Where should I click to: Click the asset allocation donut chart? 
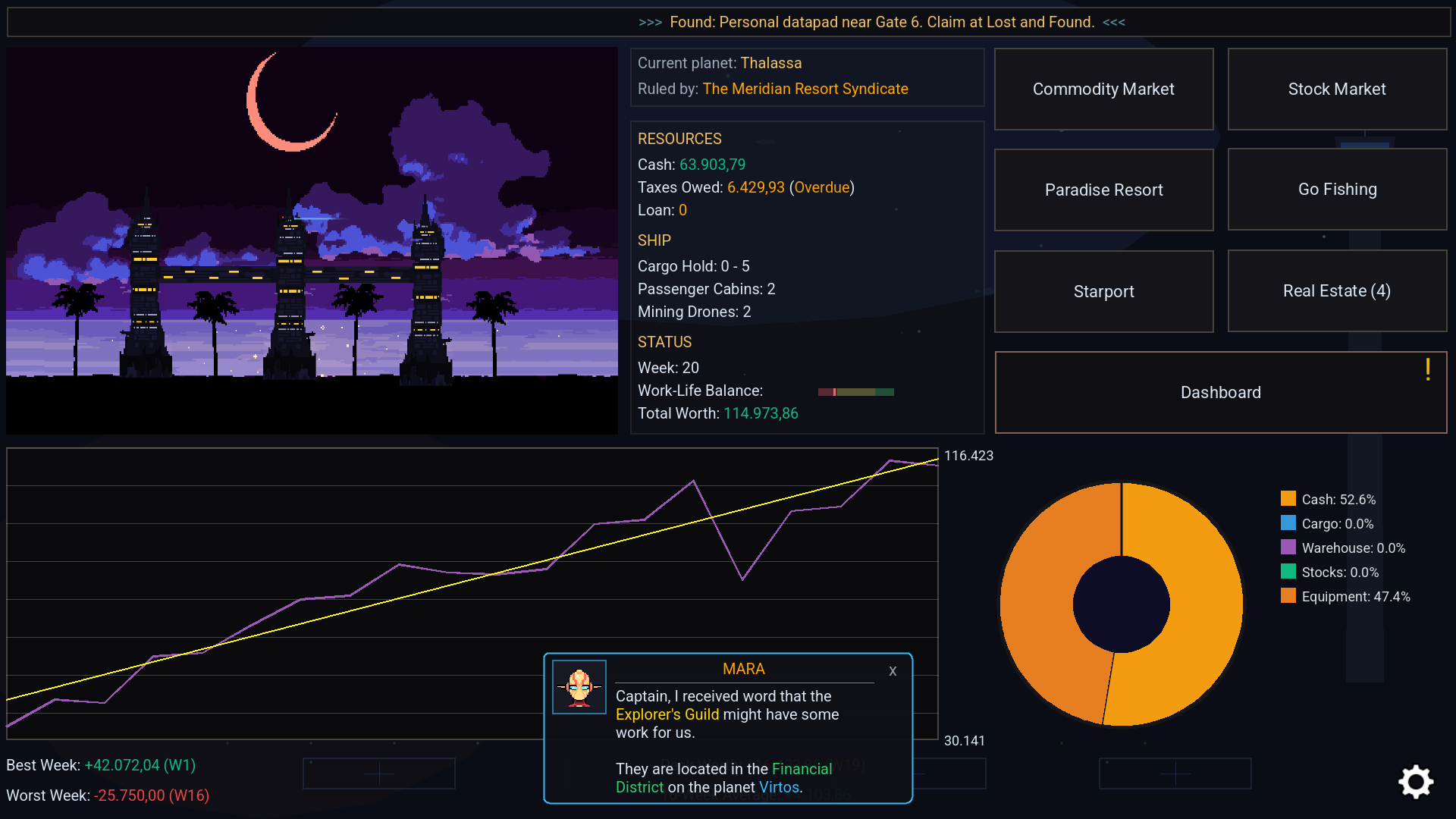click(x=1122, y=604)
